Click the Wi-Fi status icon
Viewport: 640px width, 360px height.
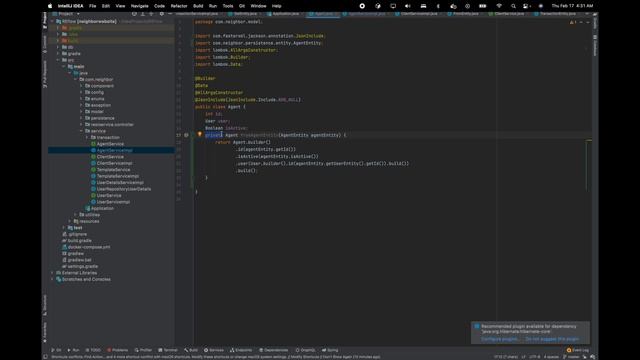point(499,6)
